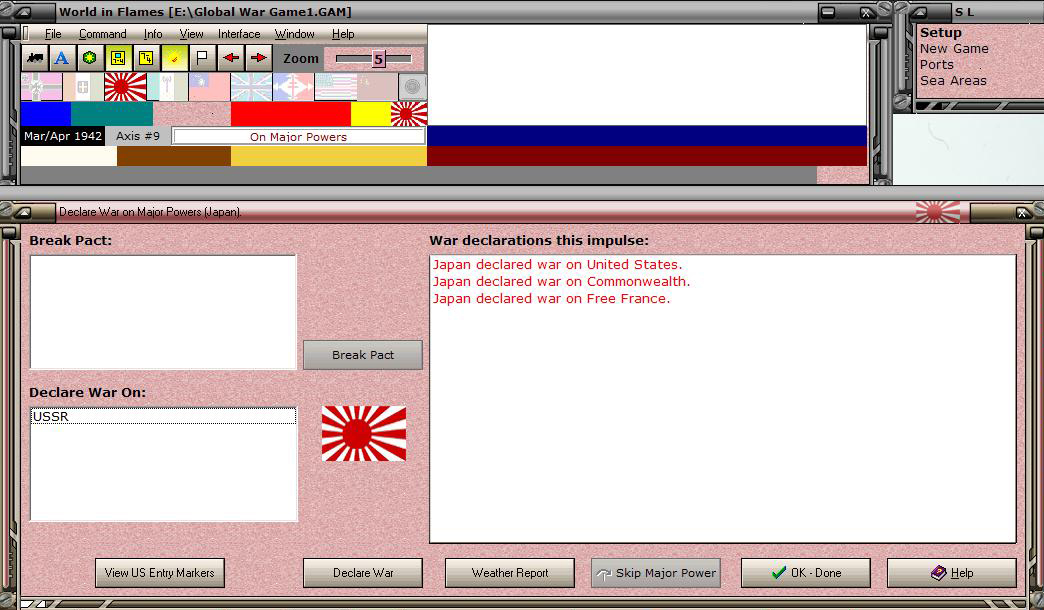Select the Union Jack Commonwealth flag
The width and height of the screenshot is (1044, 610).
251,87
